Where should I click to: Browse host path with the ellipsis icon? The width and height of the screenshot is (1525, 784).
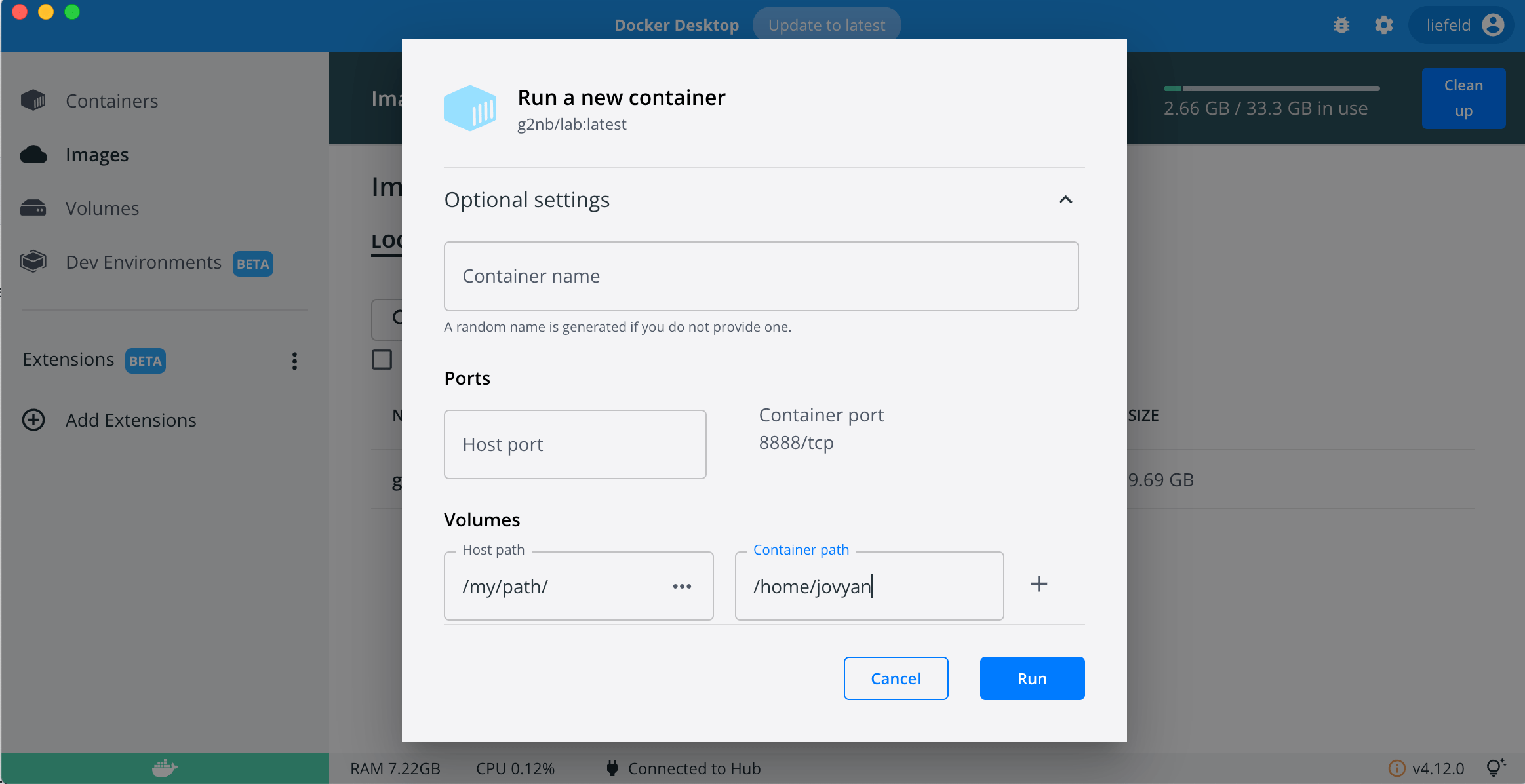(682, 587)
